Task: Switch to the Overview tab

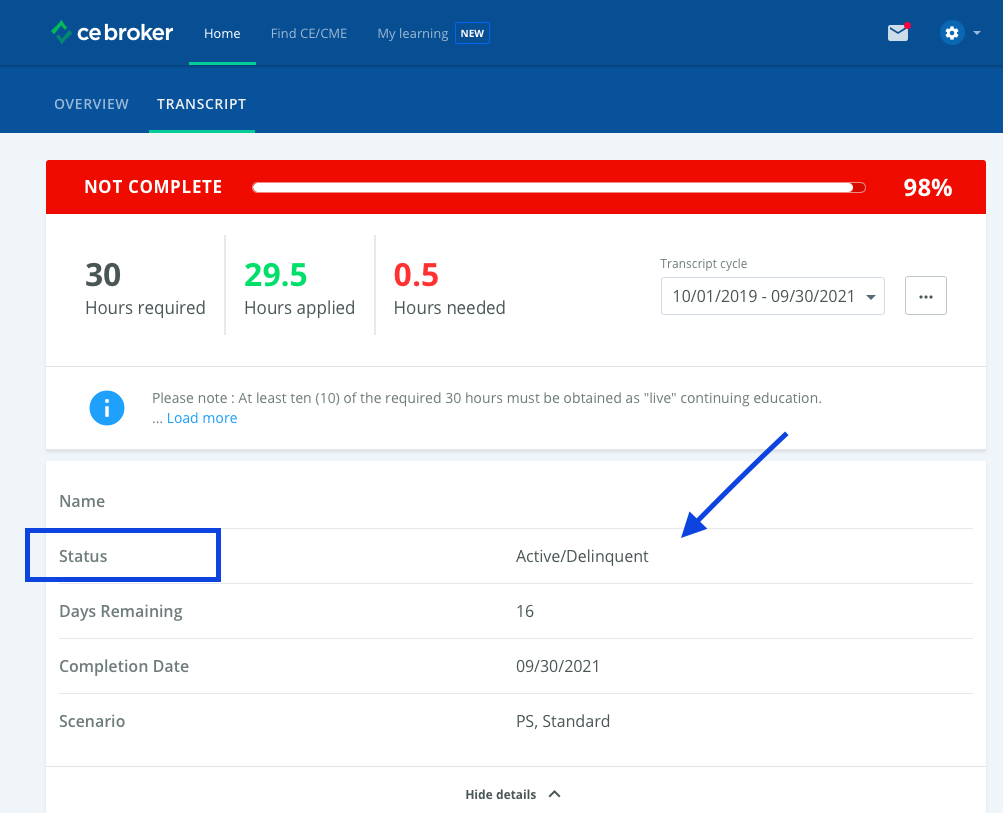Action: click(x=91, y=104)
